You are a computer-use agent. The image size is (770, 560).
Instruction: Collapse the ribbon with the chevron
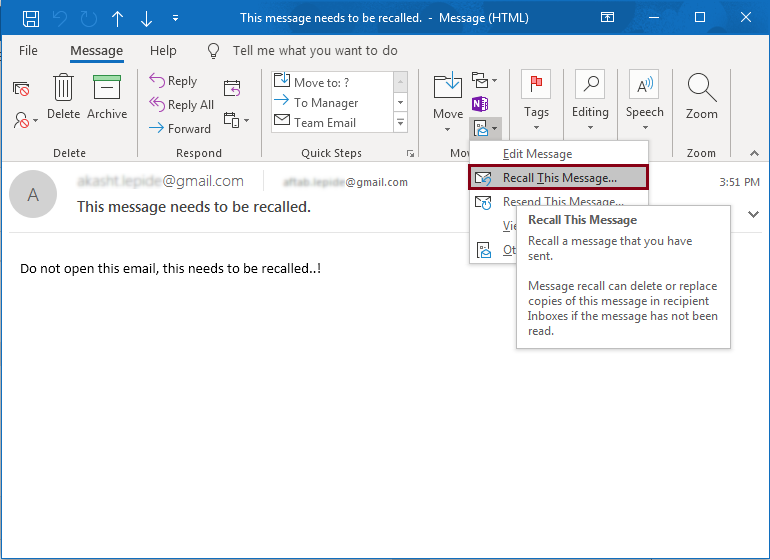coord(754,153)
